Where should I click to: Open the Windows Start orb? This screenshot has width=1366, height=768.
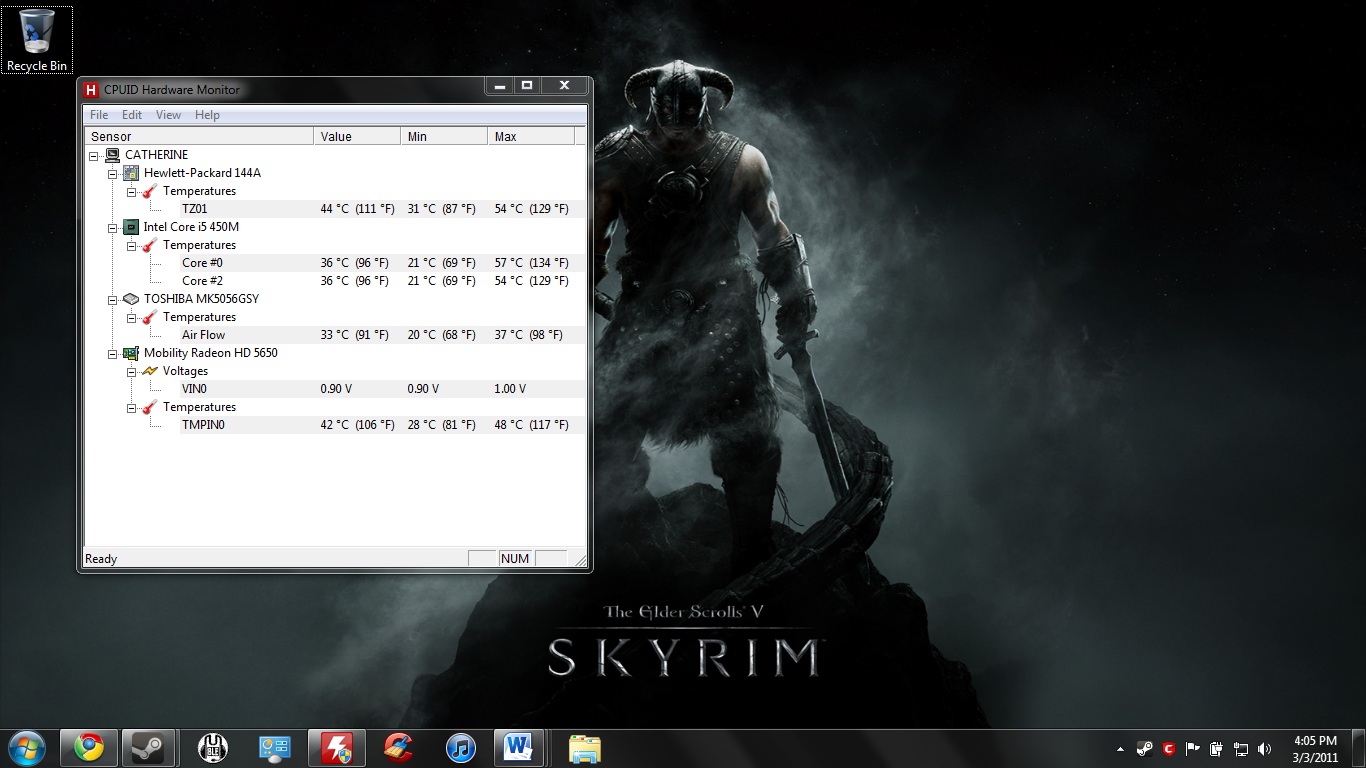pos(26,747)
